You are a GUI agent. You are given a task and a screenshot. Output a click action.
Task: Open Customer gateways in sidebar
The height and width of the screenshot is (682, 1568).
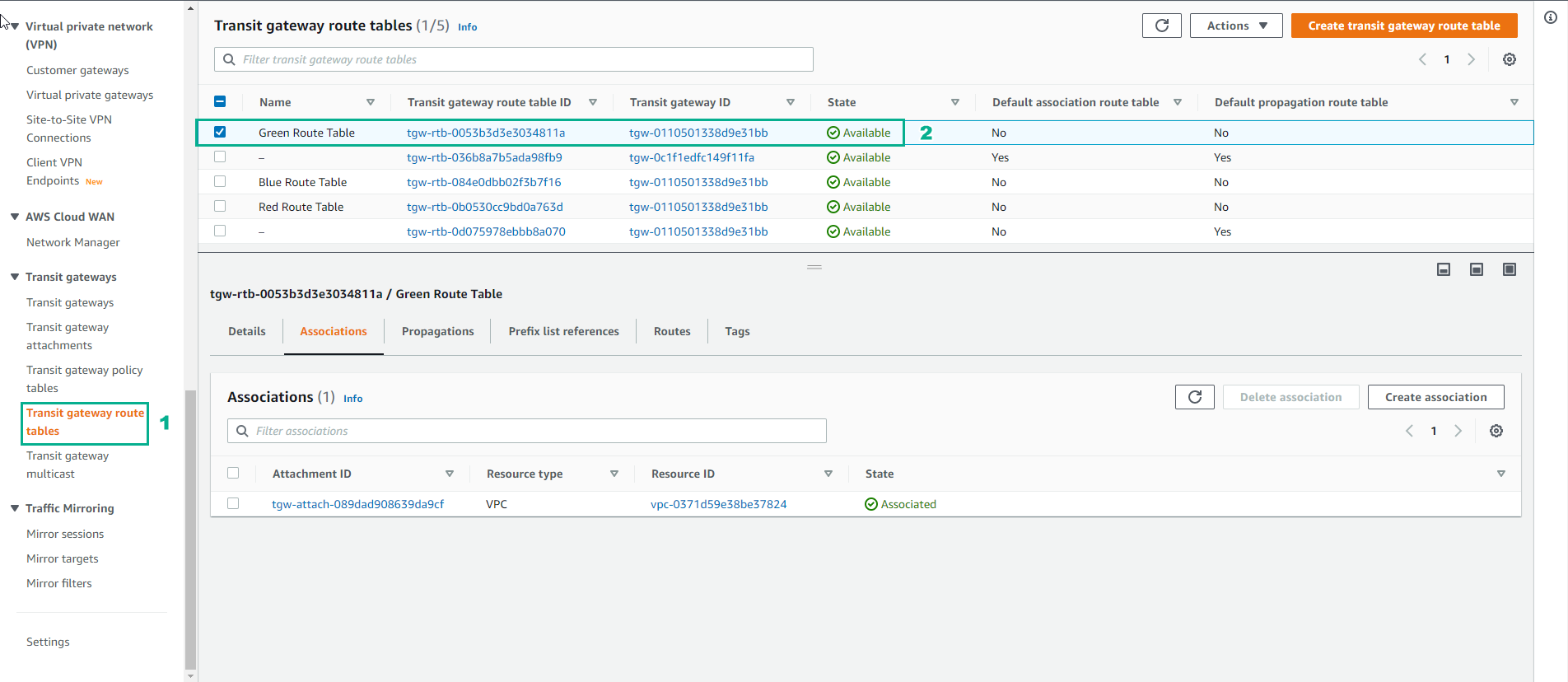pyautogui.click(x=77, y=70)
